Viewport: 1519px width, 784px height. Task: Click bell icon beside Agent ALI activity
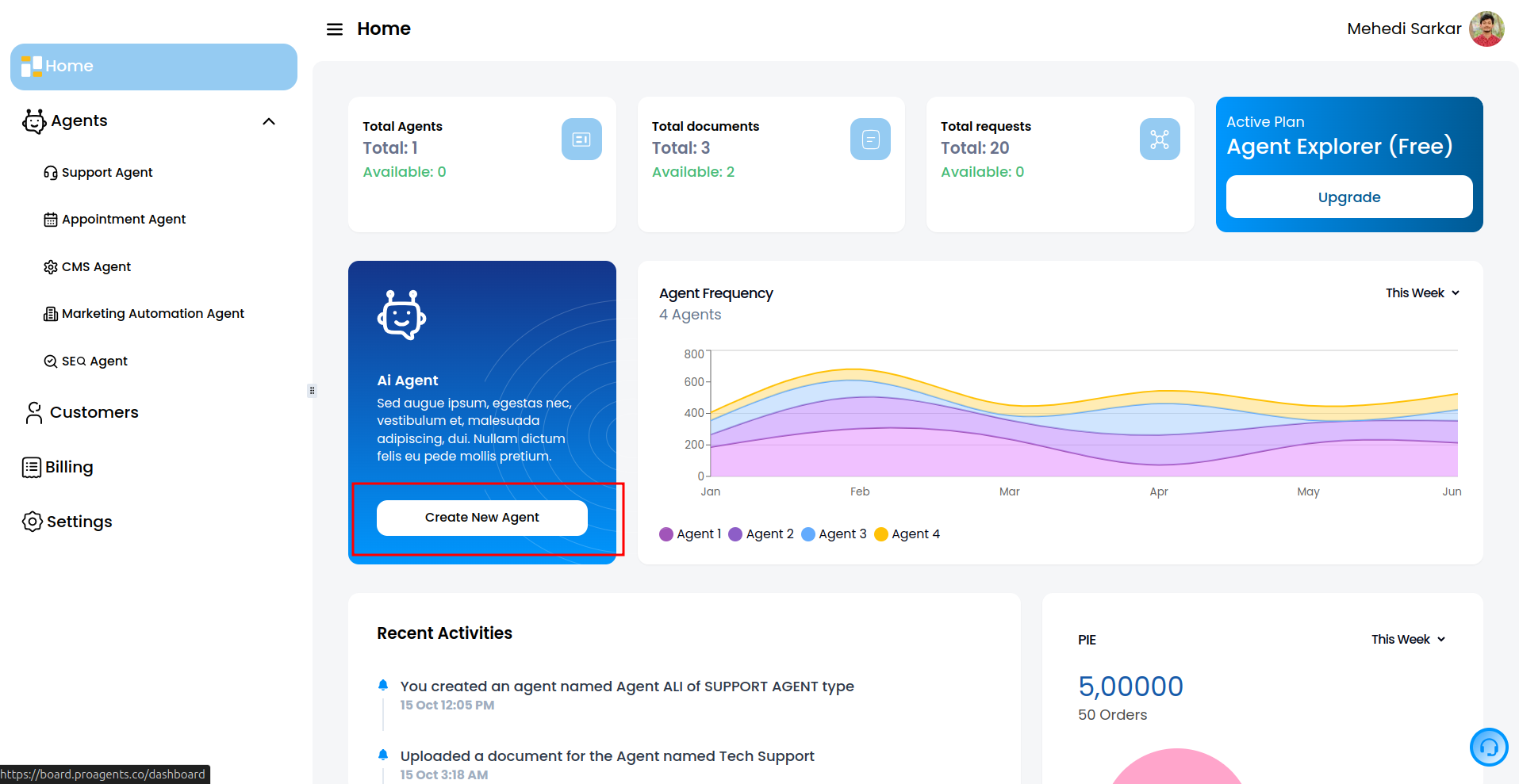(383, 685)
